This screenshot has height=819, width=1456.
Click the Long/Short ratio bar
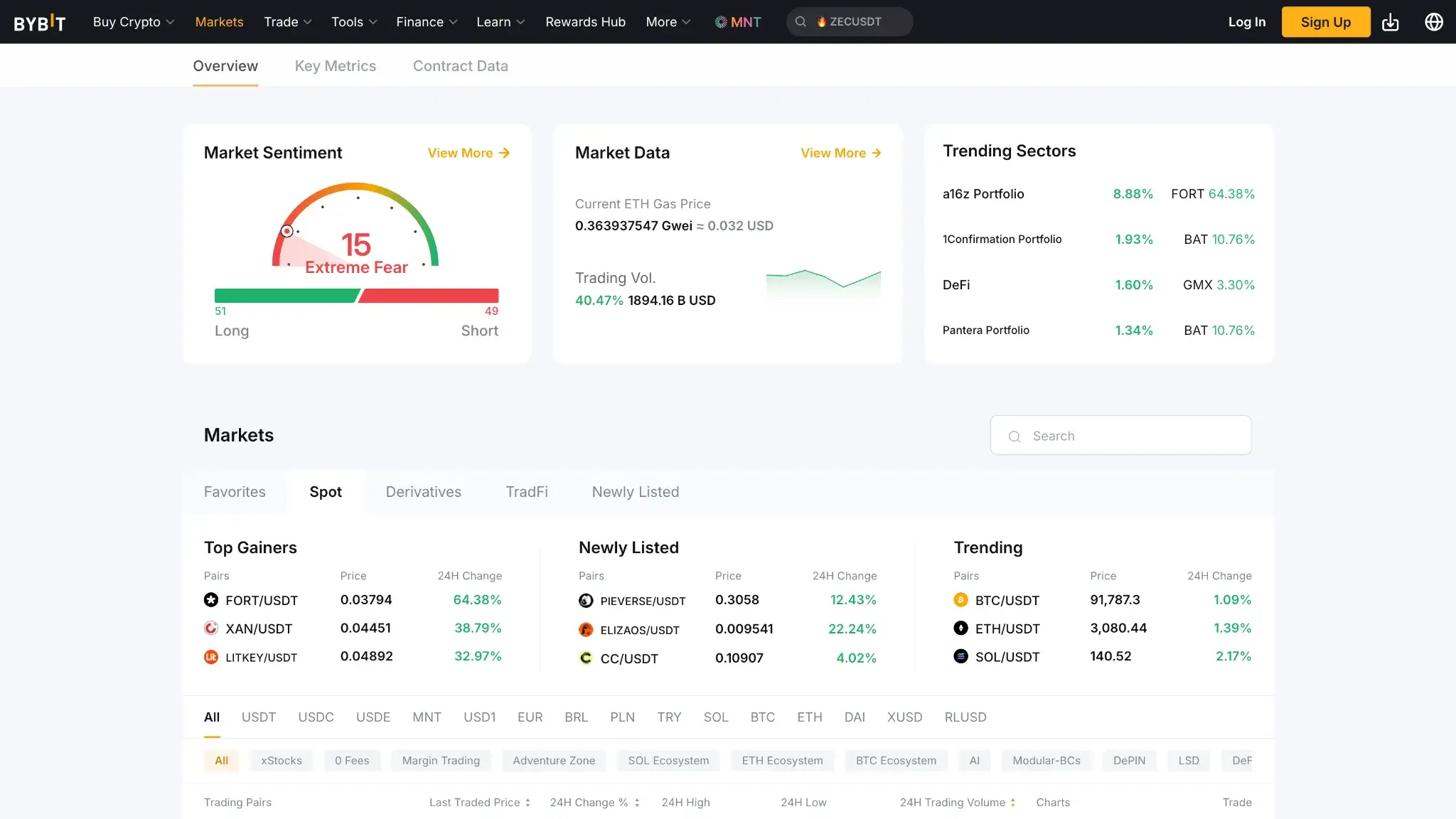pyautogui.click(x=356, y=294)
